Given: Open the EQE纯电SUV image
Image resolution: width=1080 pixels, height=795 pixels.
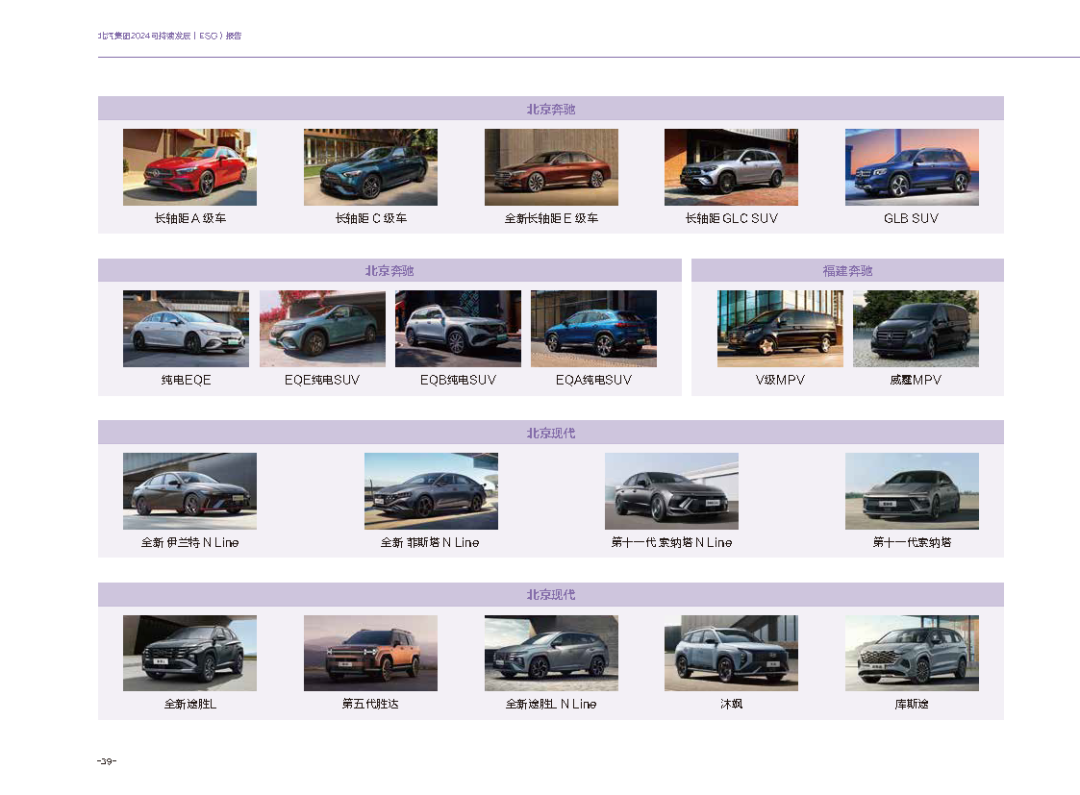Looking at the screenshot, I should coord(322,329).
